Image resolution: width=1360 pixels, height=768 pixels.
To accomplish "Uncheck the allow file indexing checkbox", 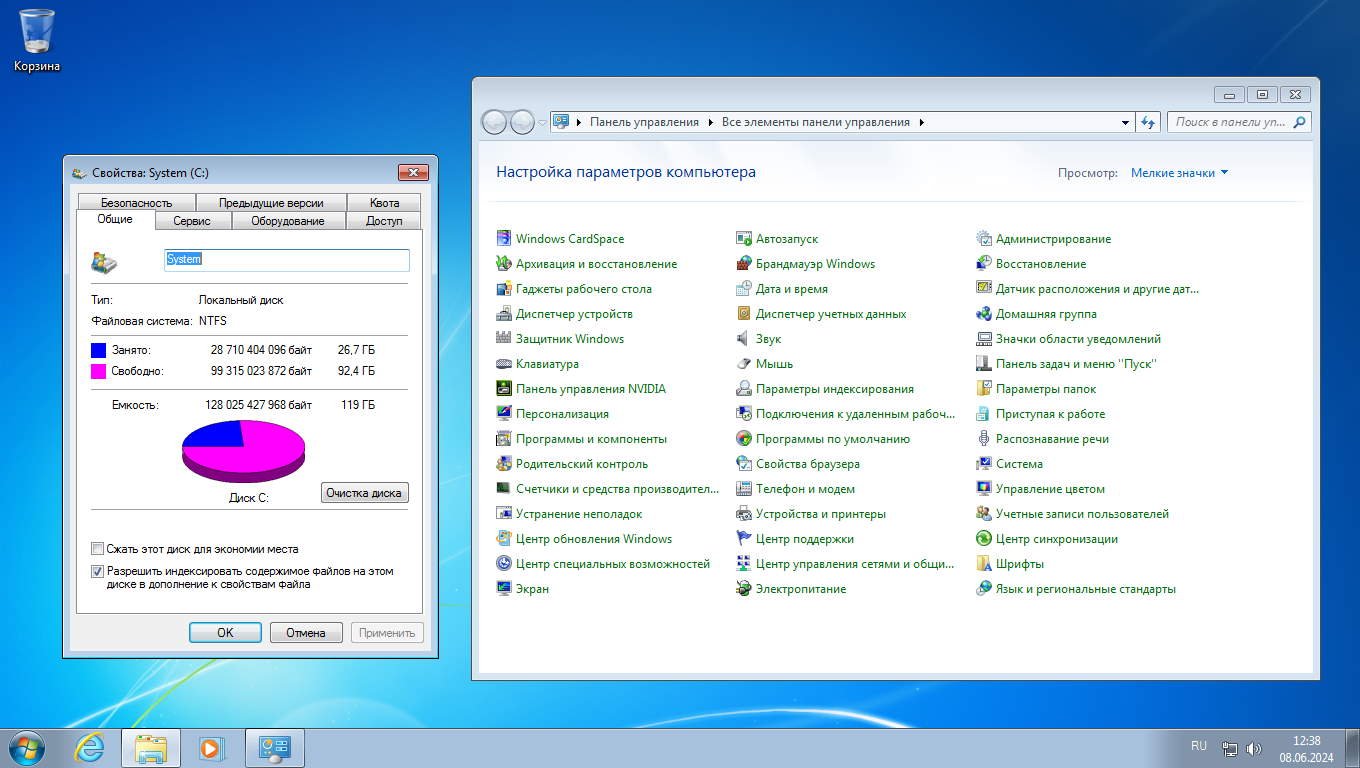I will [98, 572].
